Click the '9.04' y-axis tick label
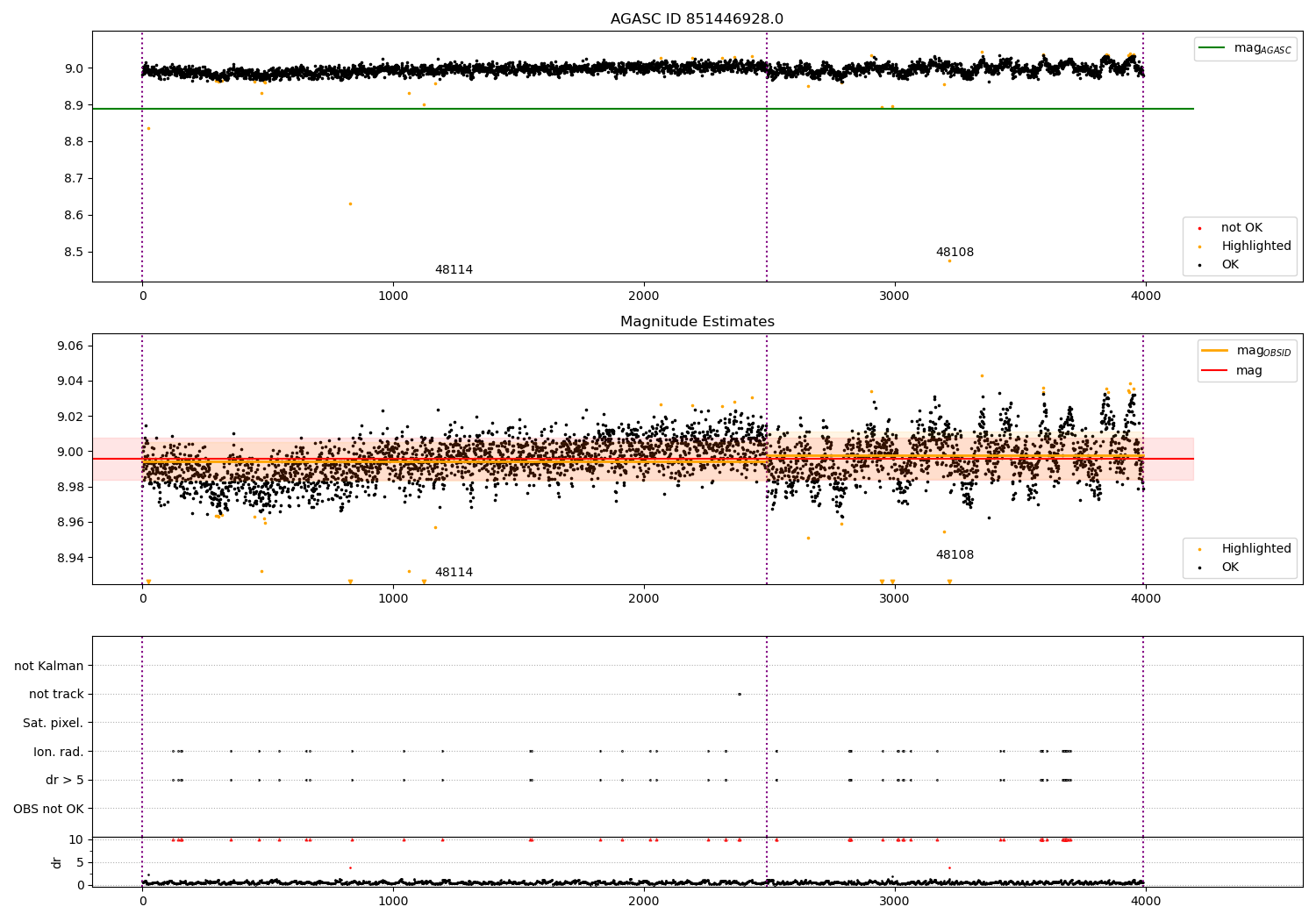This screenshot has width=1316, height=921. [x=70, y=382]
